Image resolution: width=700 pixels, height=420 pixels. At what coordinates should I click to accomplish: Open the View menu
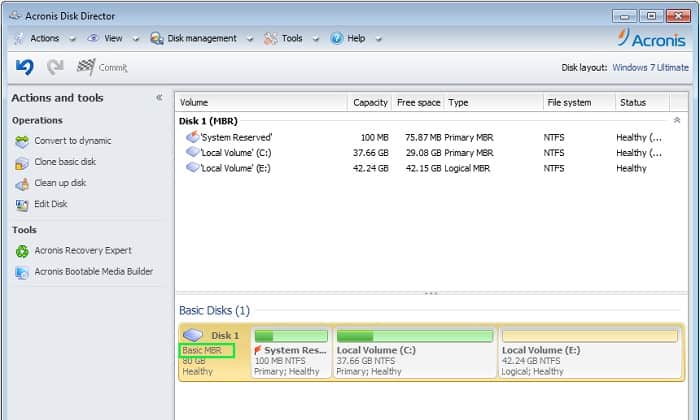point(113,38)
